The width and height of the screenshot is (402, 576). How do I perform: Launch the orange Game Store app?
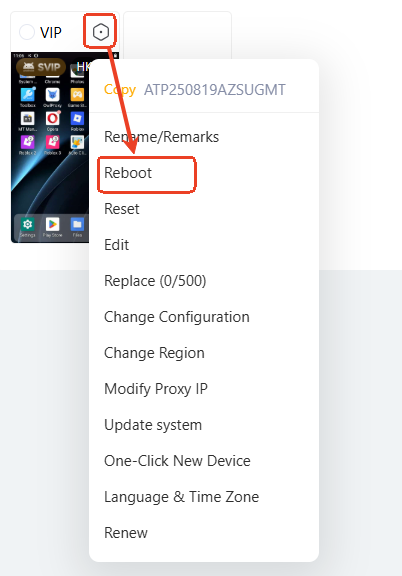coord(77,95)
